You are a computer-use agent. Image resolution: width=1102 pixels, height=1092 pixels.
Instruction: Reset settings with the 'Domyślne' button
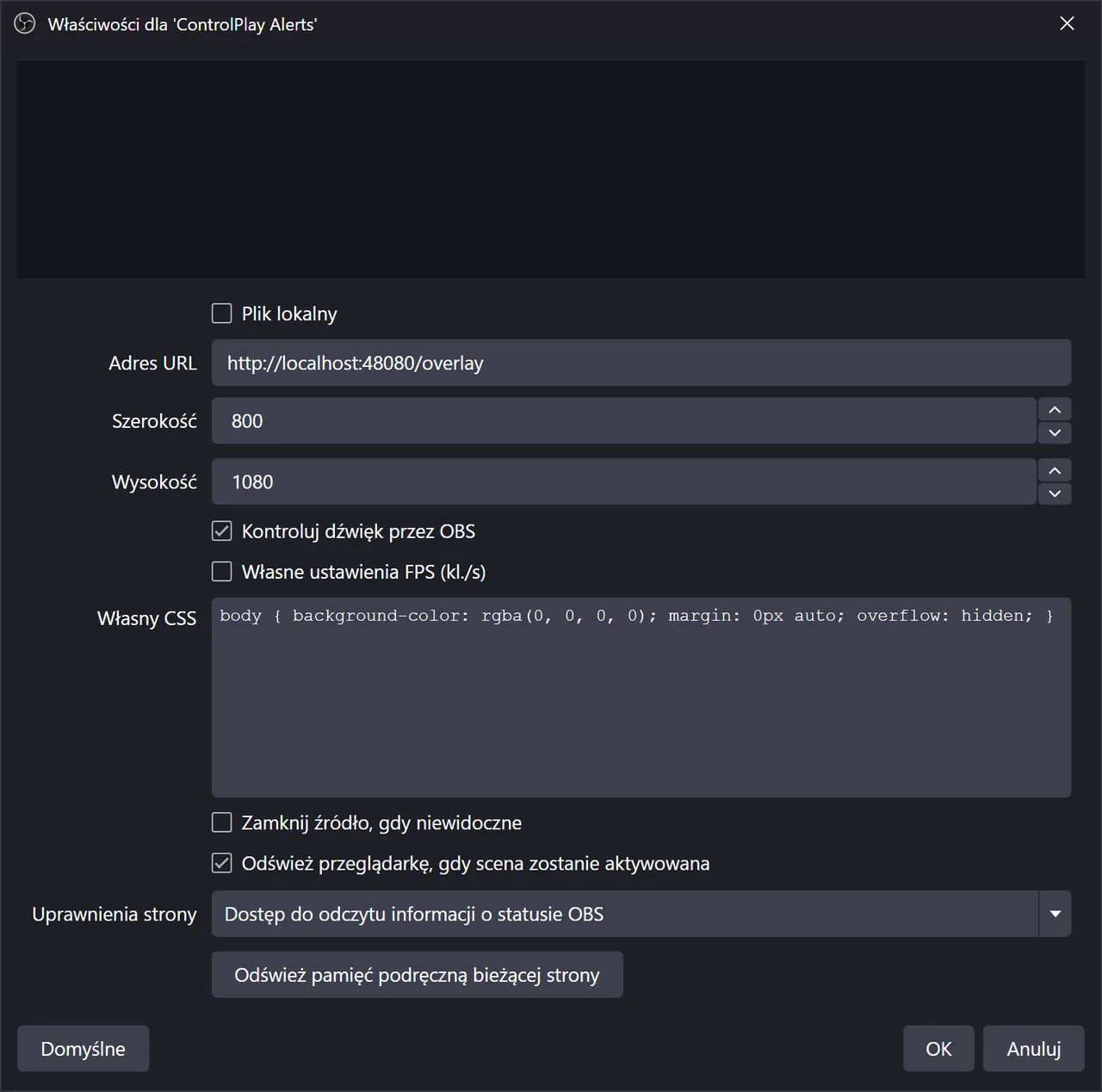pos(84,1048)
